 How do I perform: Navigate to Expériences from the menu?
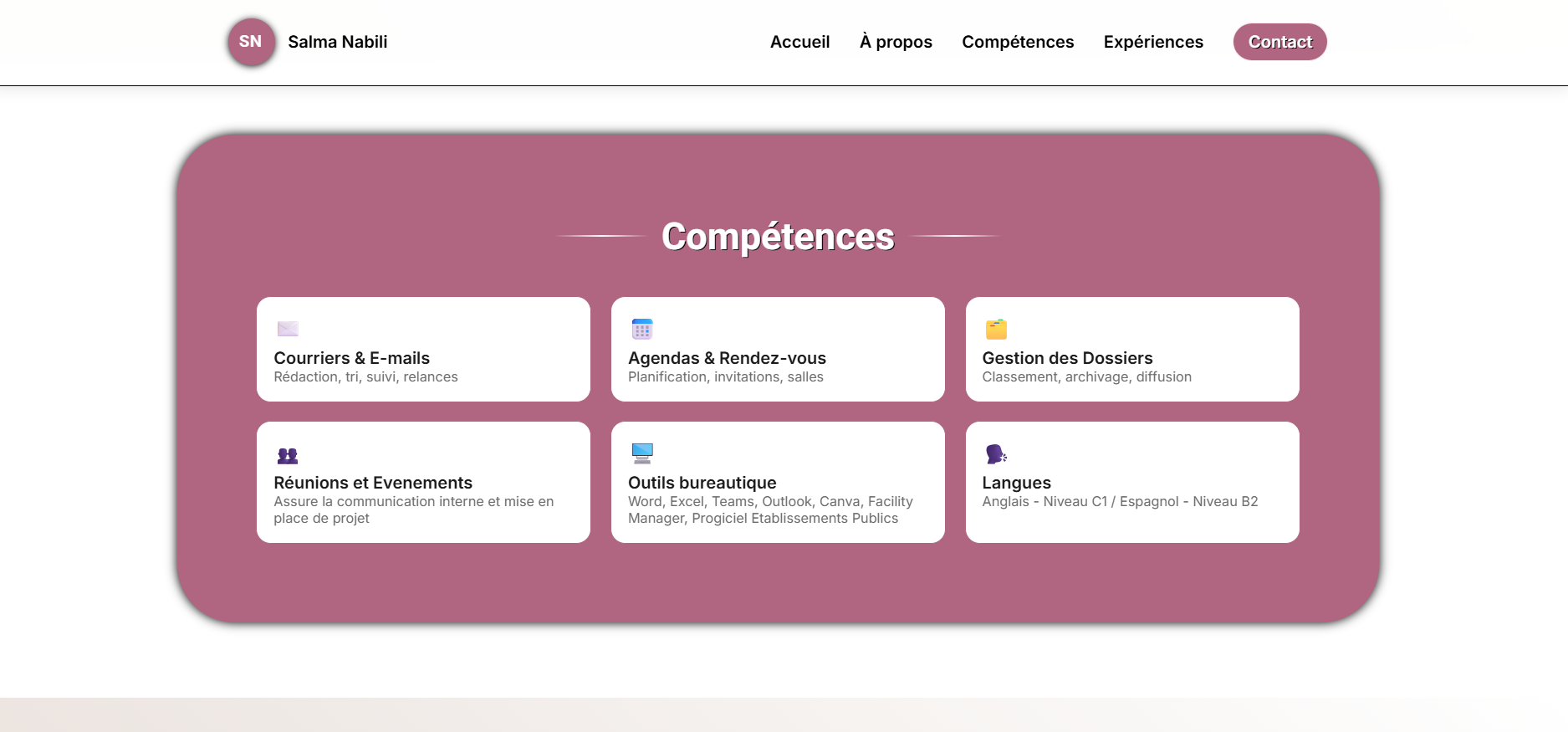point(1153,42)
